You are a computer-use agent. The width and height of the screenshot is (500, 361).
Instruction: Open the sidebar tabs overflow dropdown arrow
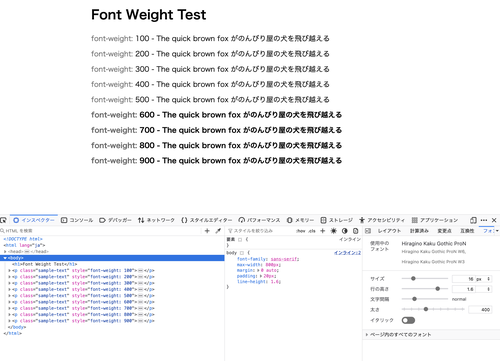click(x=497, y=231)
